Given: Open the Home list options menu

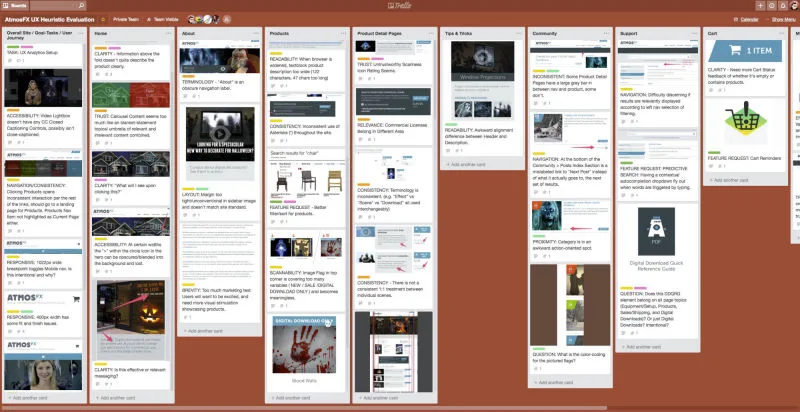Looking at the screenshot, I should coord(168,34).
